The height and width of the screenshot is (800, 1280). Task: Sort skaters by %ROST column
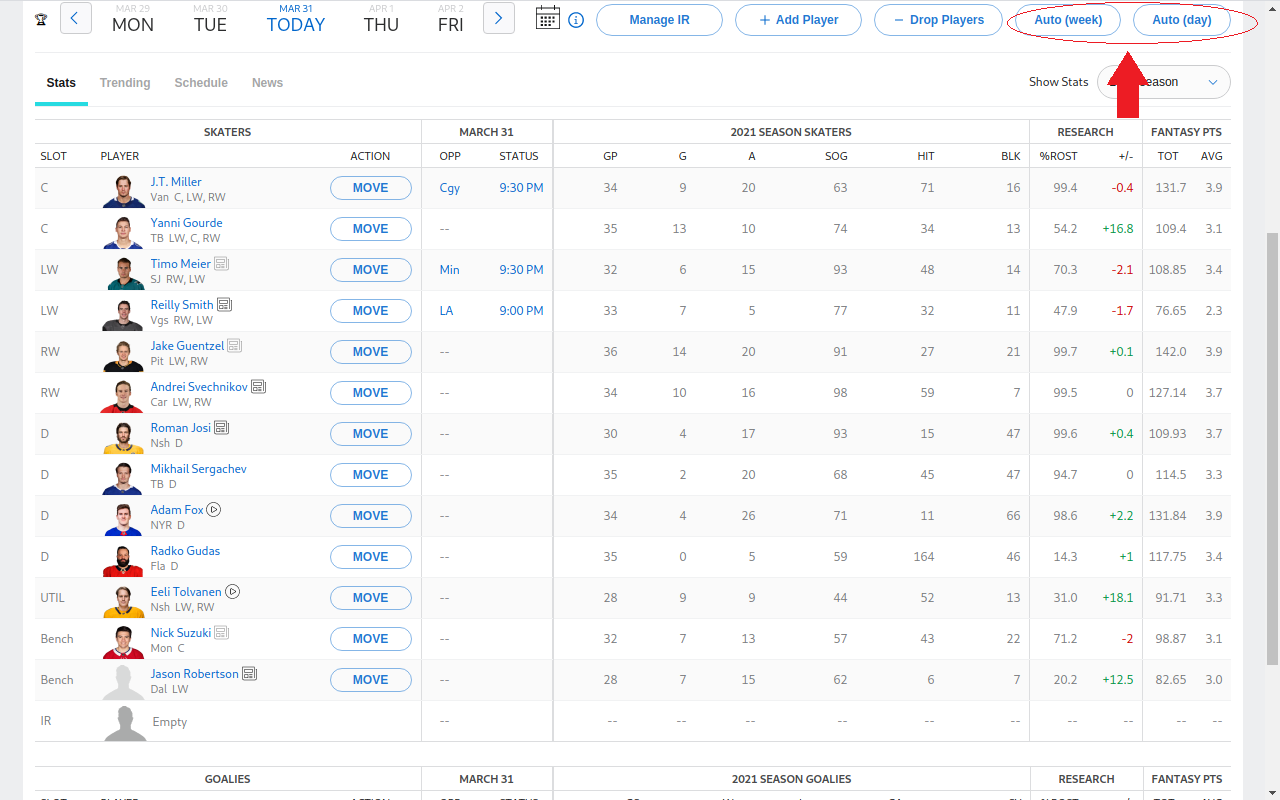pyautogui.click(x=1058, y=156)
